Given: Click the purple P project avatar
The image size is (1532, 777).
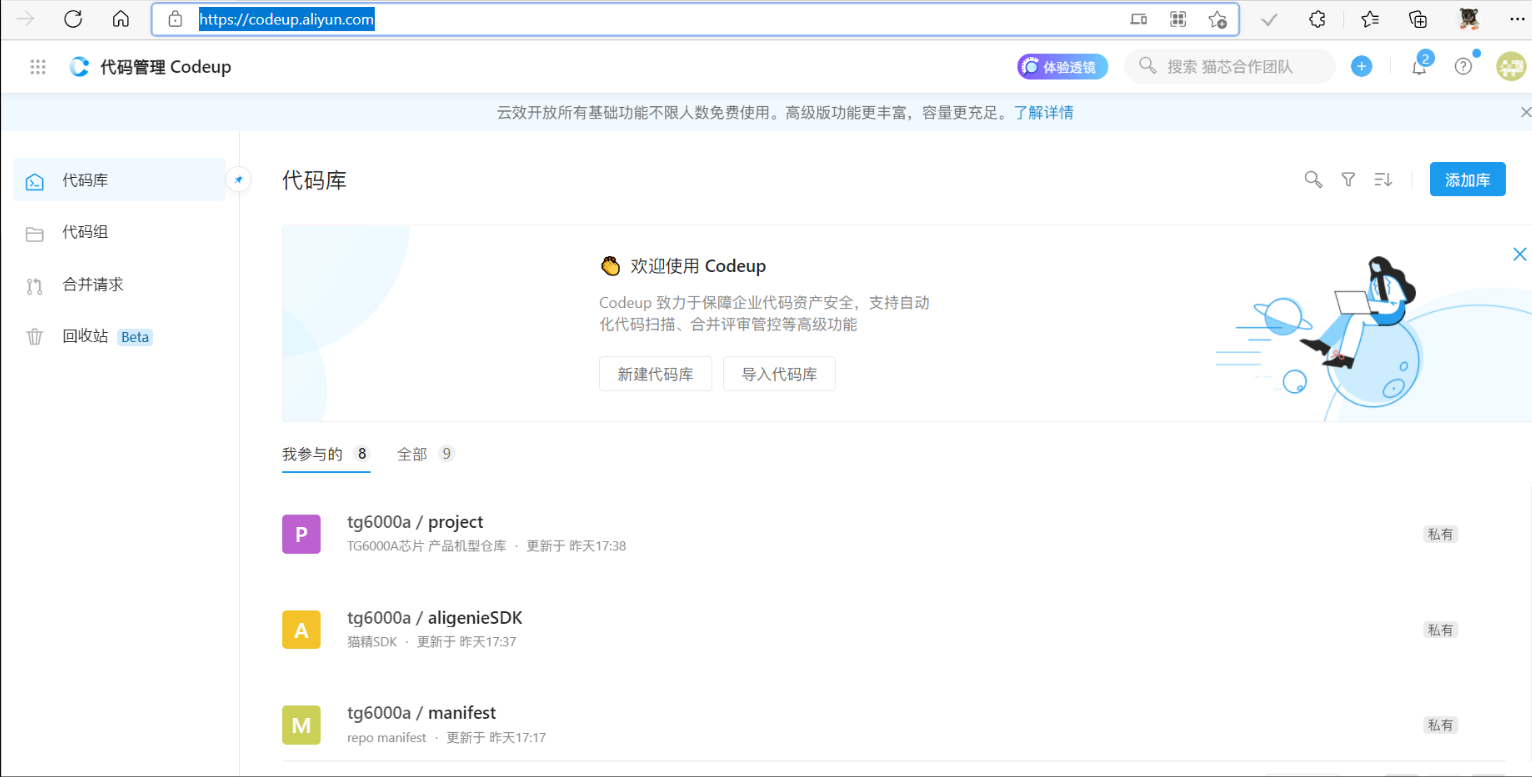Looking at the screenshot, I should [x=301, y=534].
